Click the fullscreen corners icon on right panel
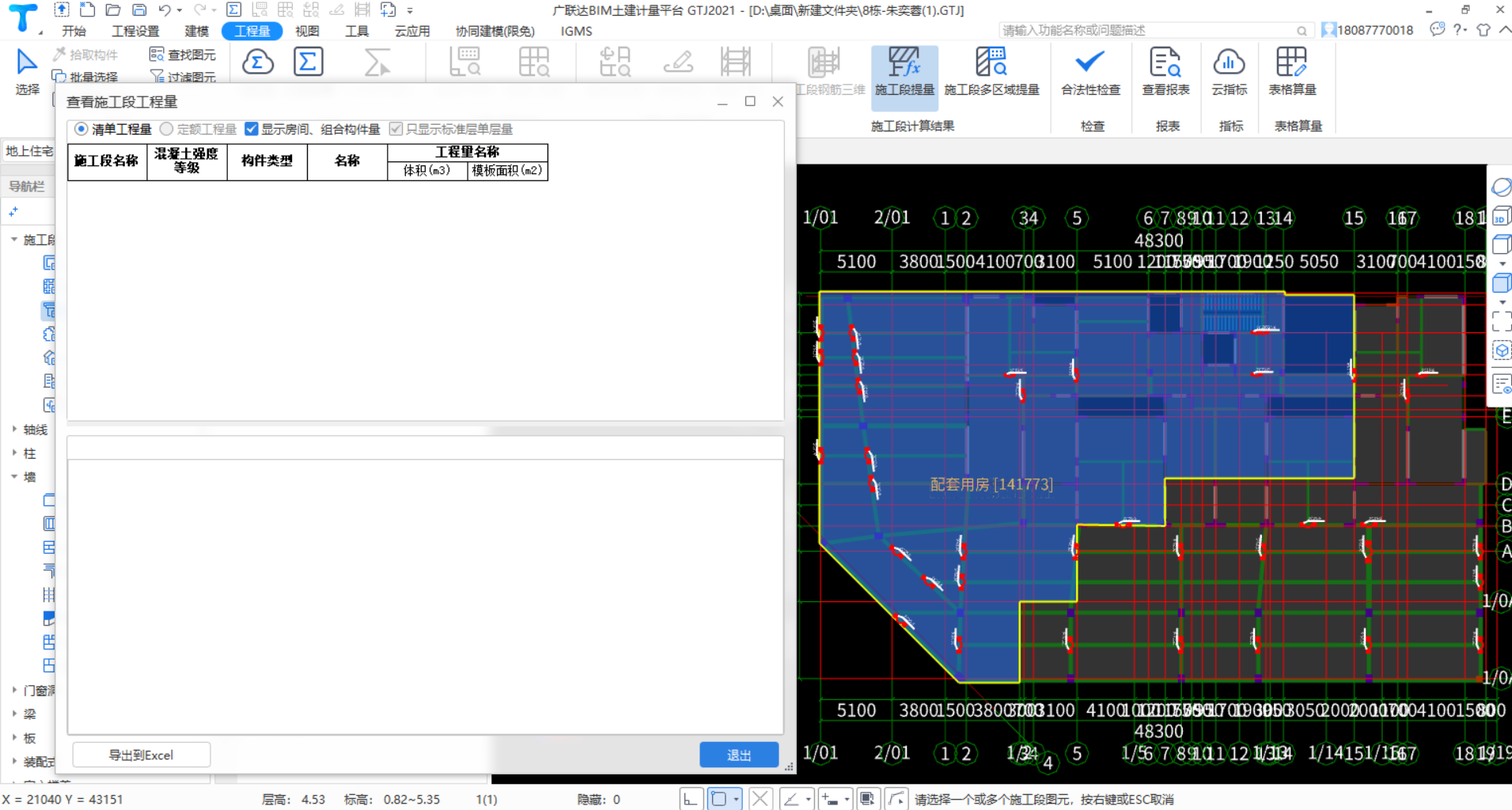Screen dimensions: 1512x810 (1501, 321)
